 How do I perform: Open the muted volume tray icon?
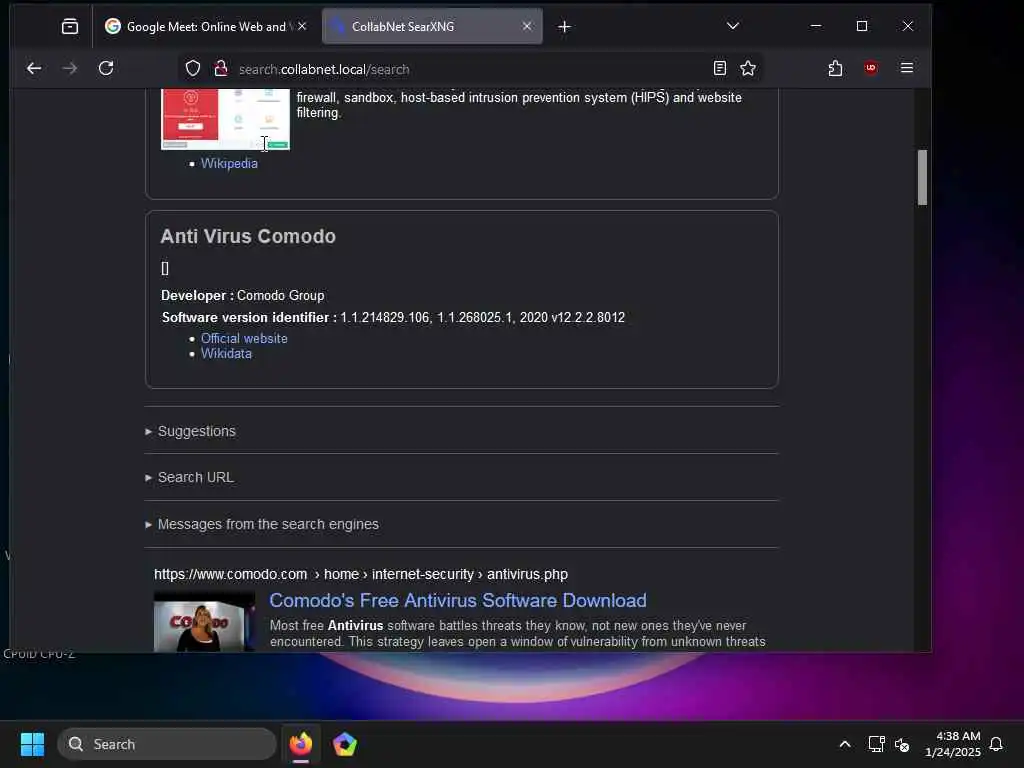pyautogui.click(x=902, y=744)
